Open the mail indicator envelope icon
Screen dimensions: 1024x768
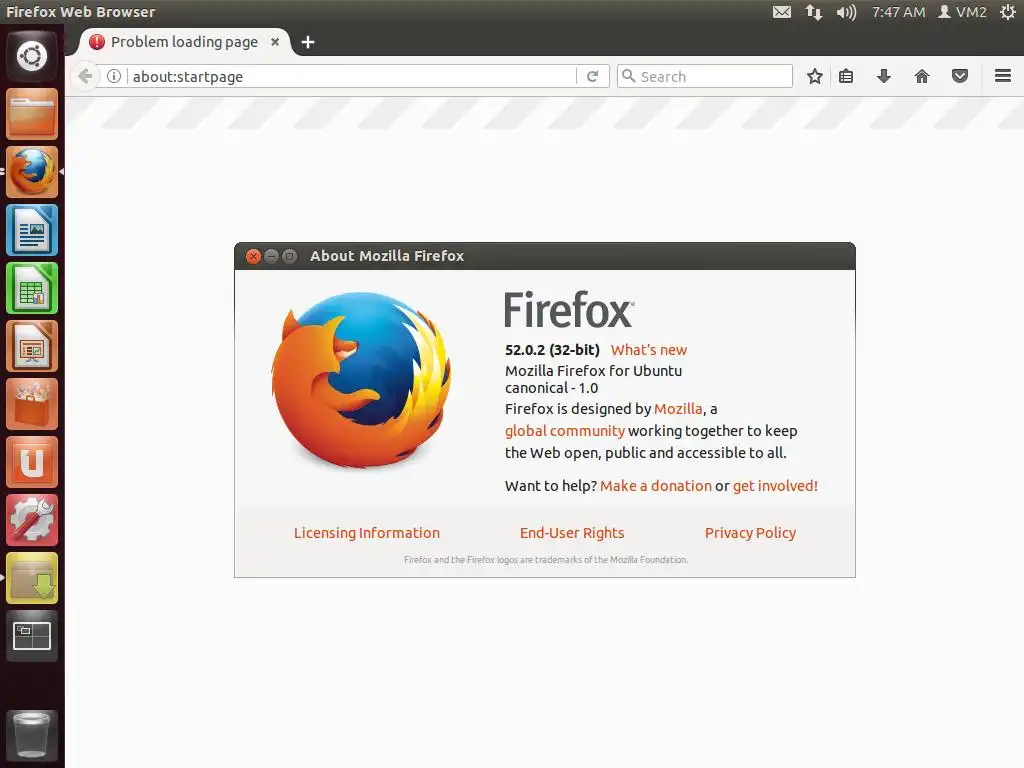point(782,12)
